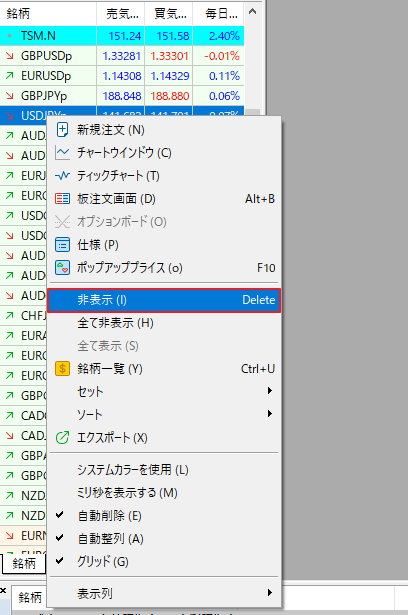Click the Chart Window (チャートウインドウ) icon

(62, 153)
